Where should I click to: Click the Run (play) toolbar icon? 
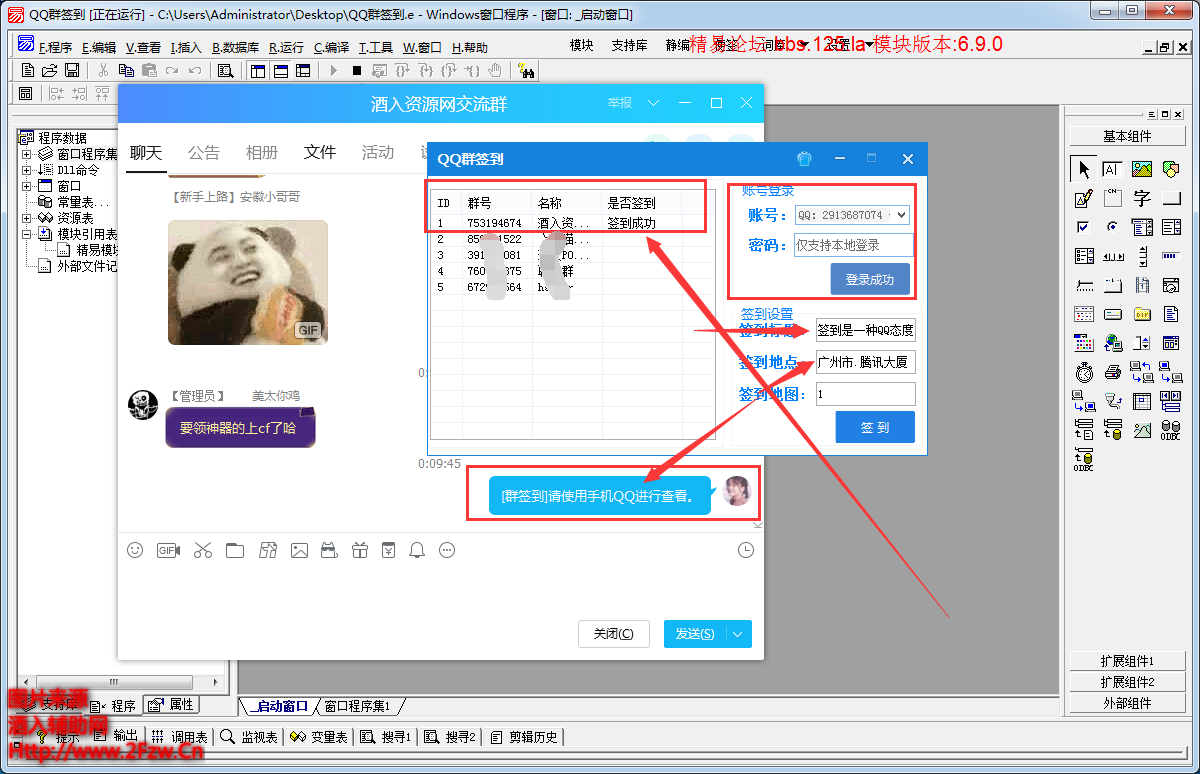333,71
